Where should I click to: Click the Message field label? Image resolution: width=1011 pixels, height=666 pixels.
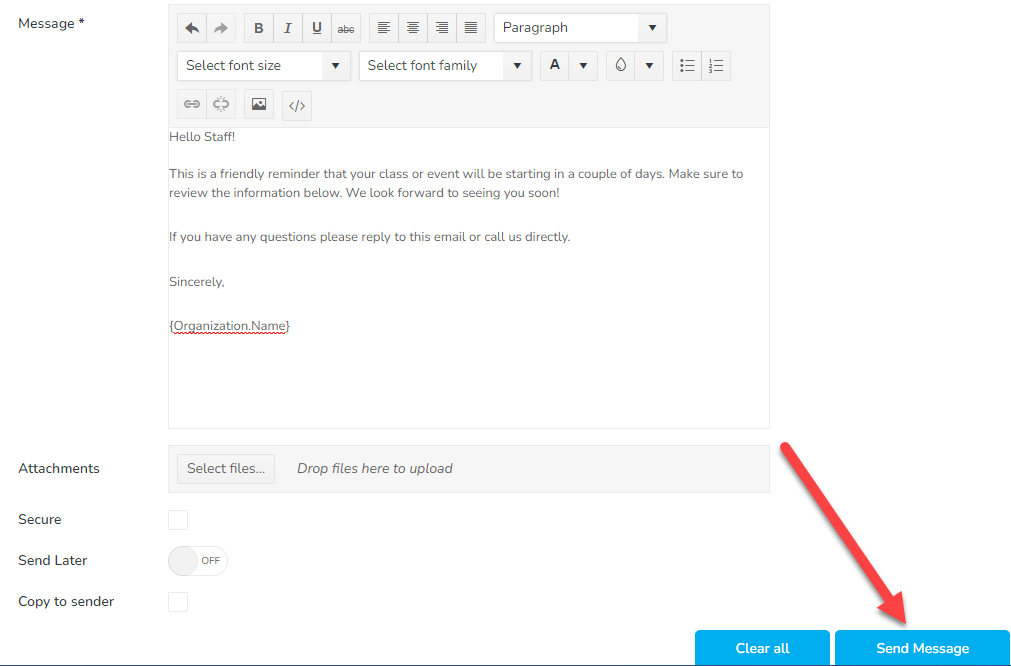[x=51, y=24]
